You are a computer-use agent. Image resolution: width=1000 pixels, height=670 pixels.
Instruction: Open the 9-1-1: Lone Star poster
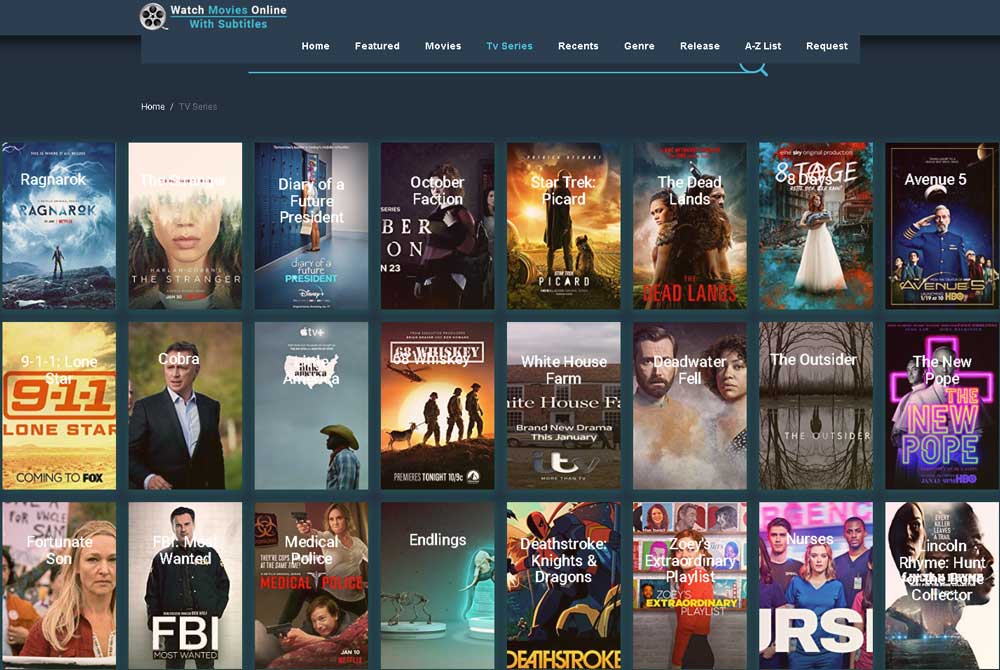(x=59, y=405)
